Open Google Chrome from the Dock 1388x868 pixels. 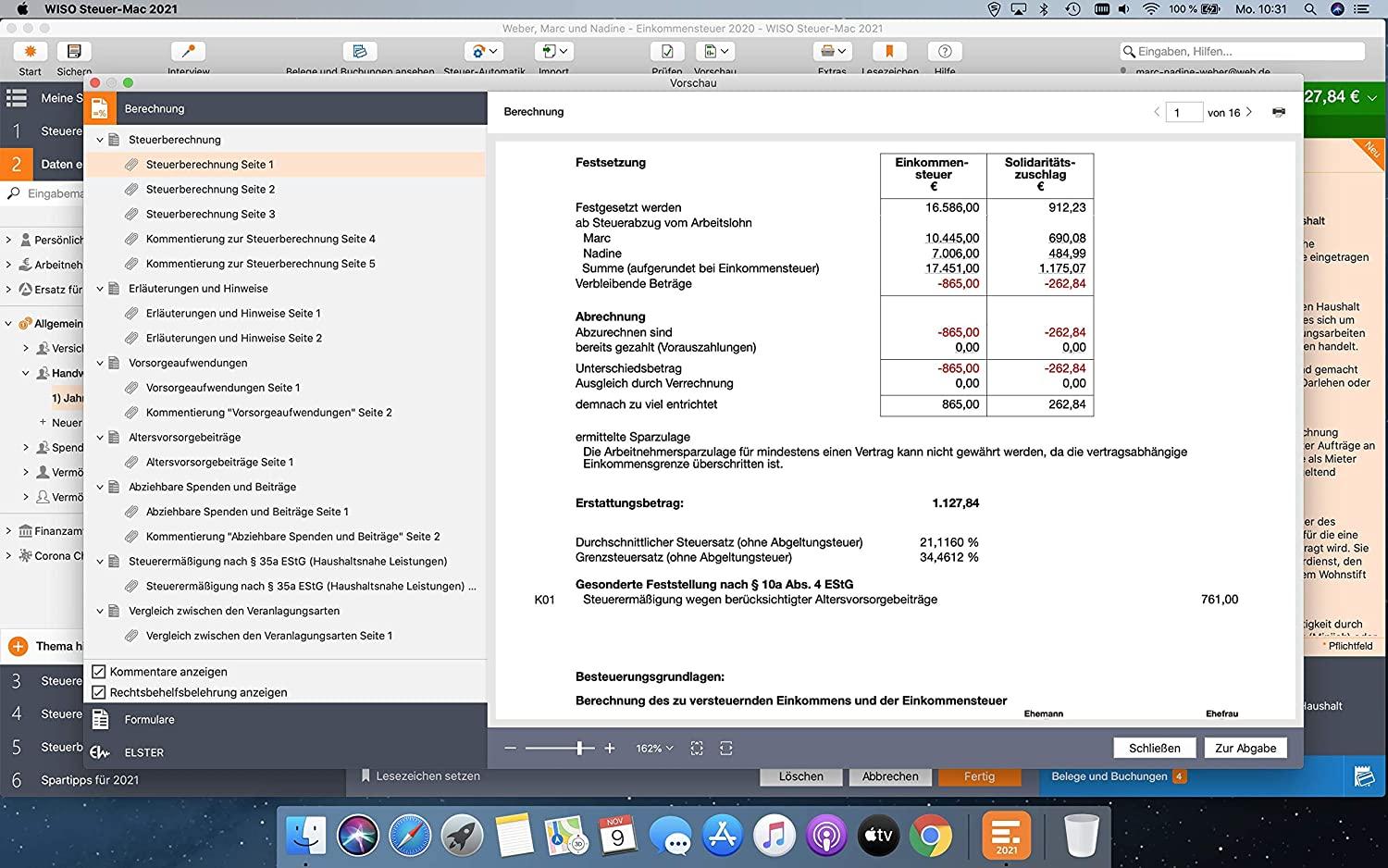(x=931, y=837)
